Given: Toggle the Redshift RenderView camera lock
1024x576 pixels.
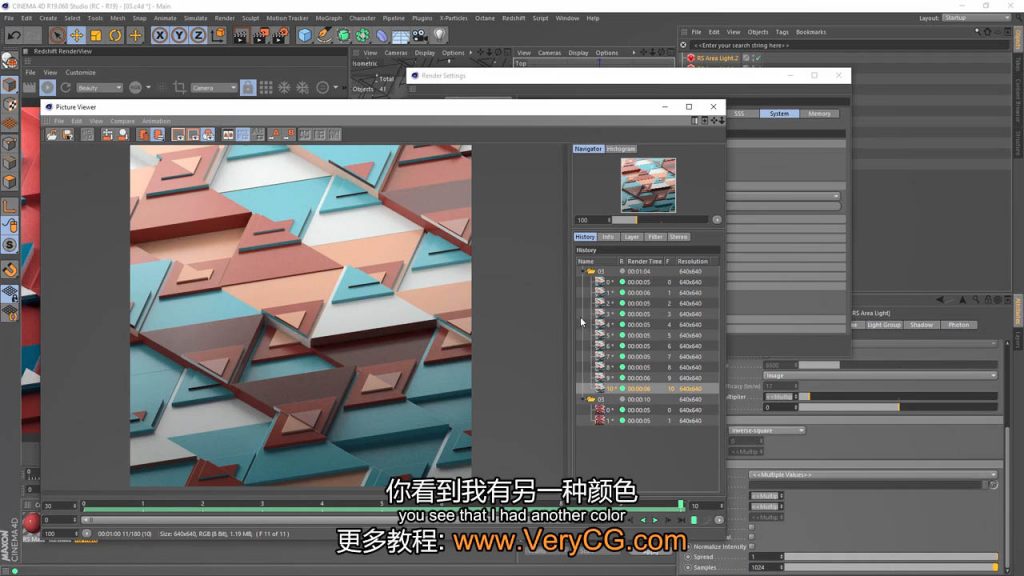Looking at the screenshot, I should 248,88.
